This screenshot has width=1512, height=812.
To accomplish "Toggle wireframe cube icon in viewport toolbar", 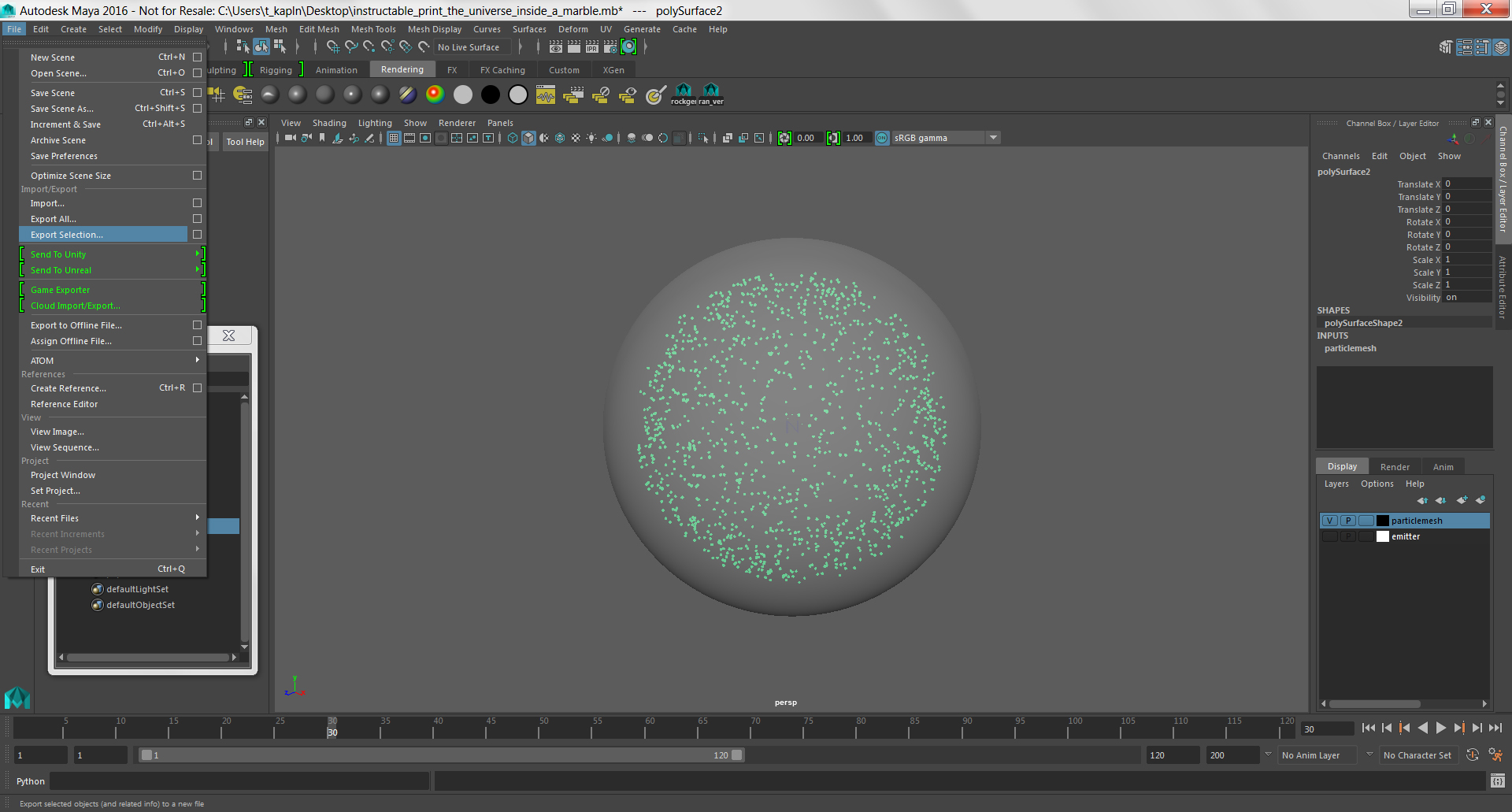I will click(x=513, y=138).
